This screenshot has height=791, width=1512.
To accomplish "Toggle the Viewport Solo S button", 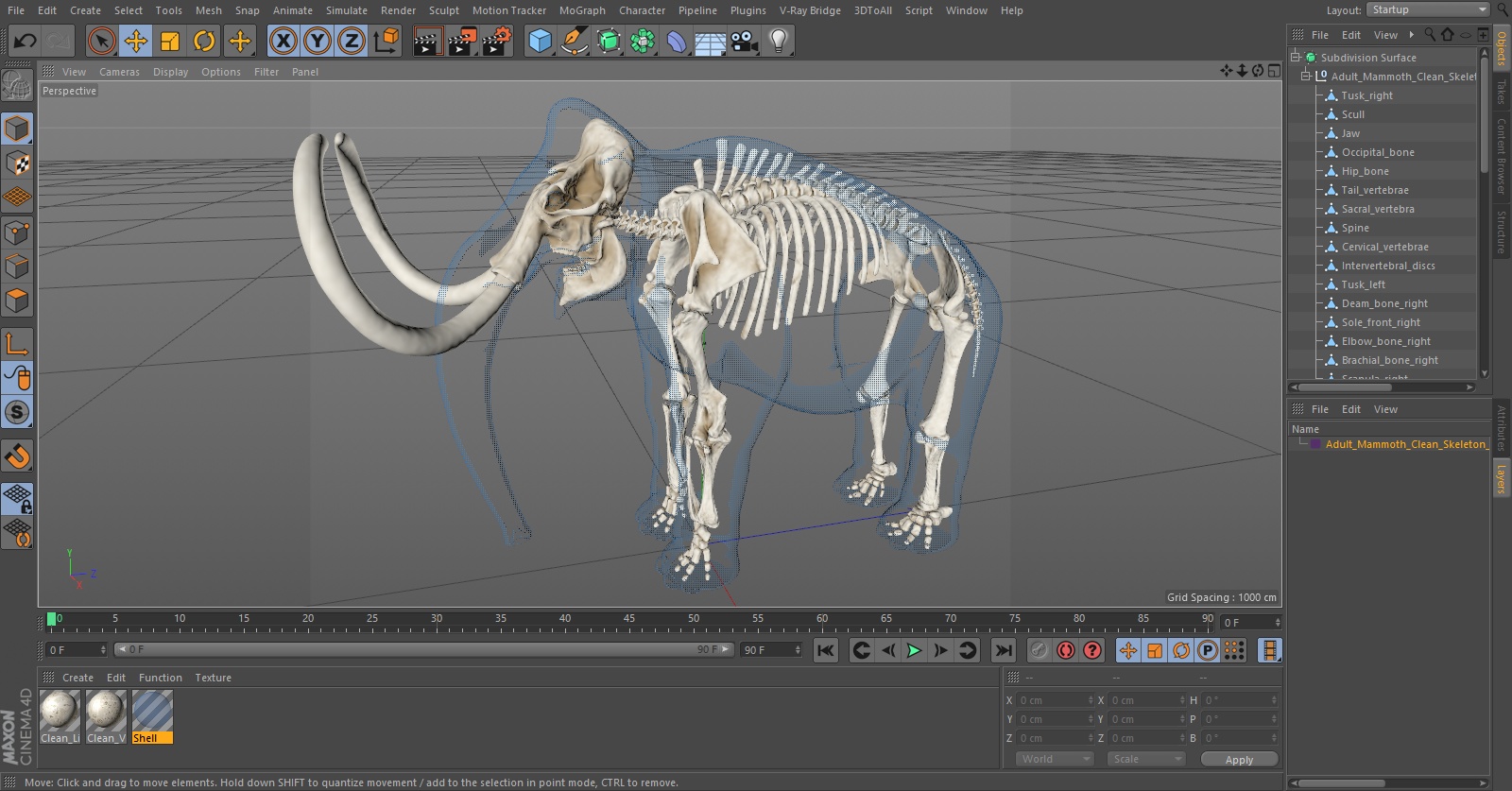I will click(x=17, y=412).
